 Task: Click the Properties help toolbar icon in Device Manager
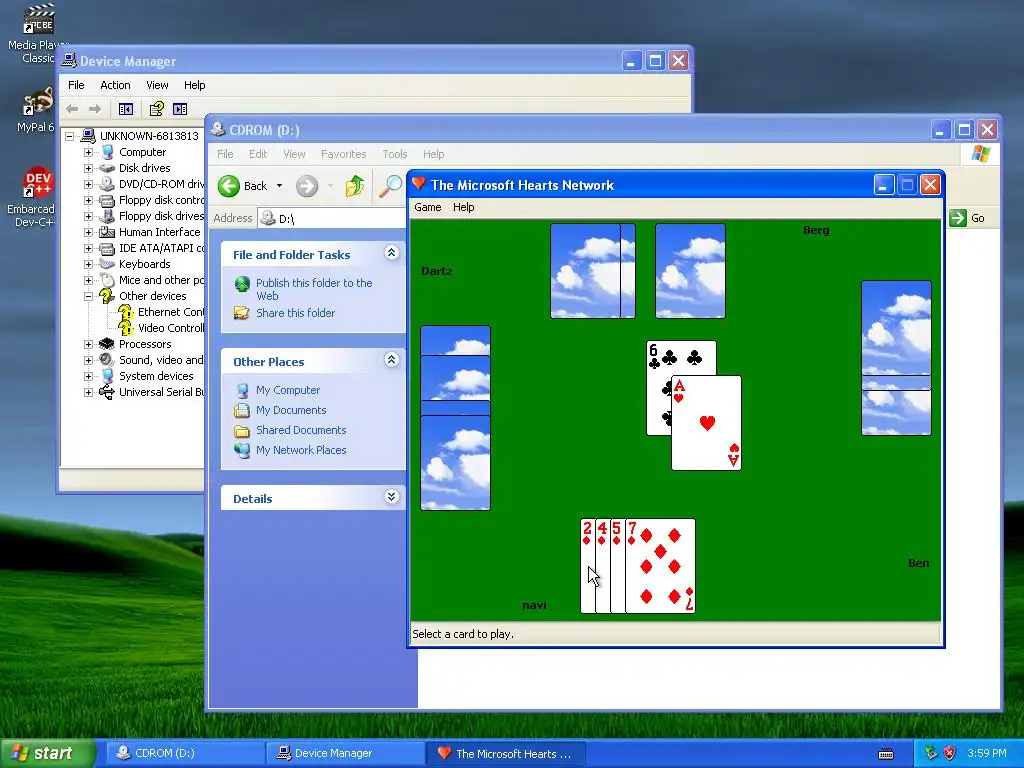[x=156, y=109]
